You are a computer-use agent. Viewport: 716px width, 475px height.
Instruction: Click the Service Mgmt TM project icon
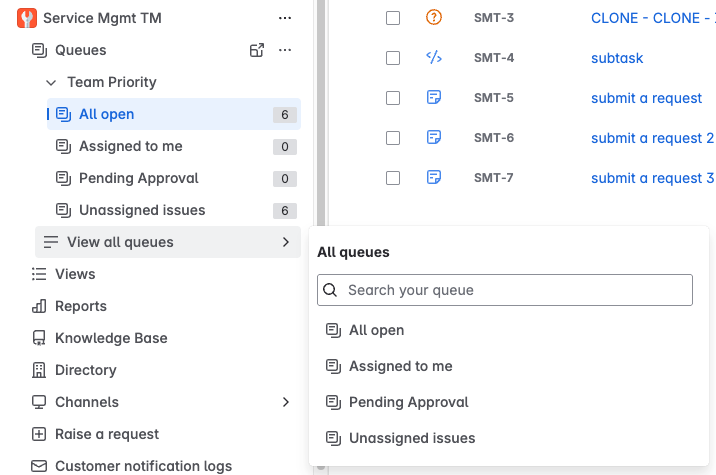point(27,18)
